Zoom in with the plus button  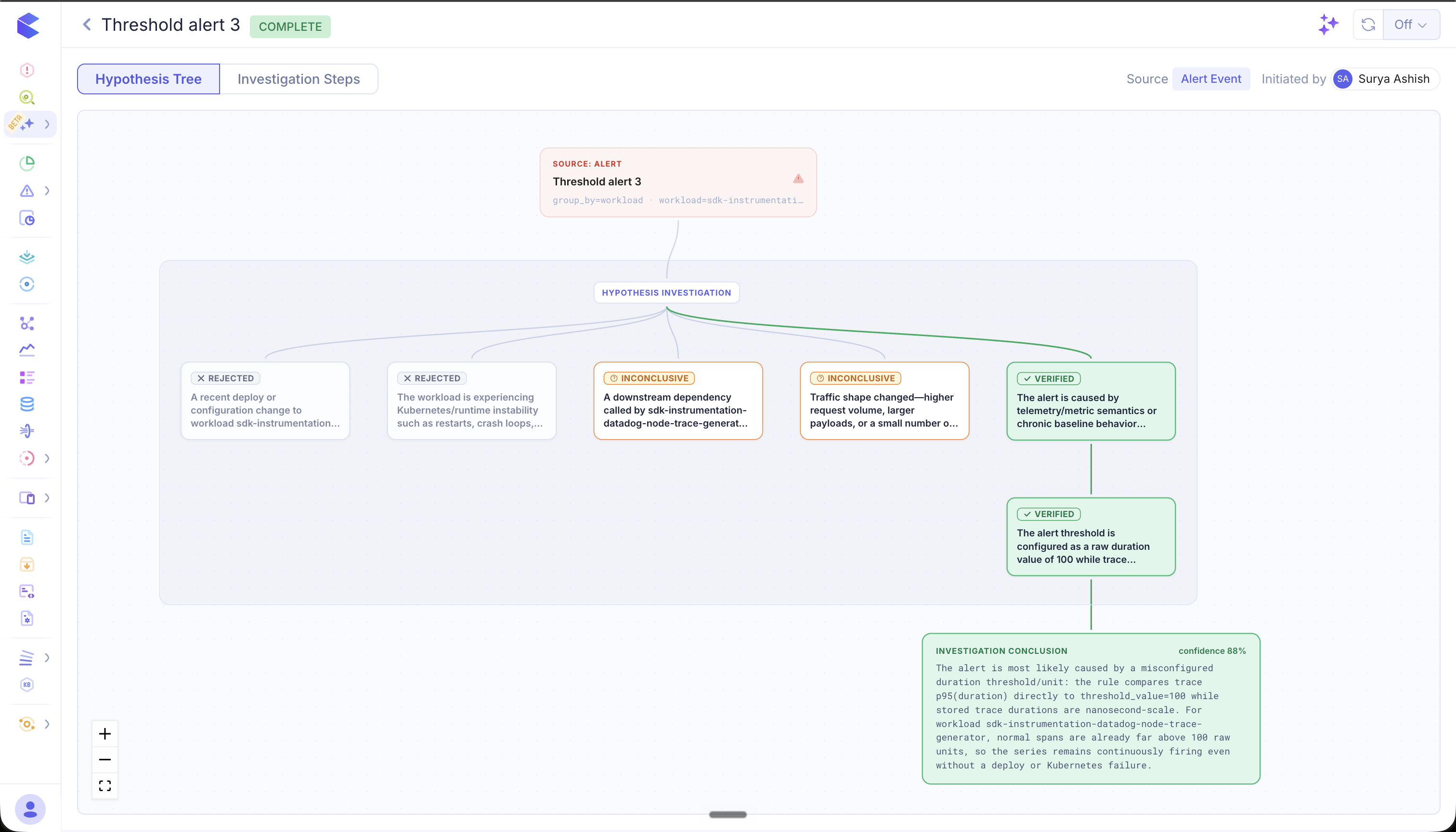(x=104, y=734)
